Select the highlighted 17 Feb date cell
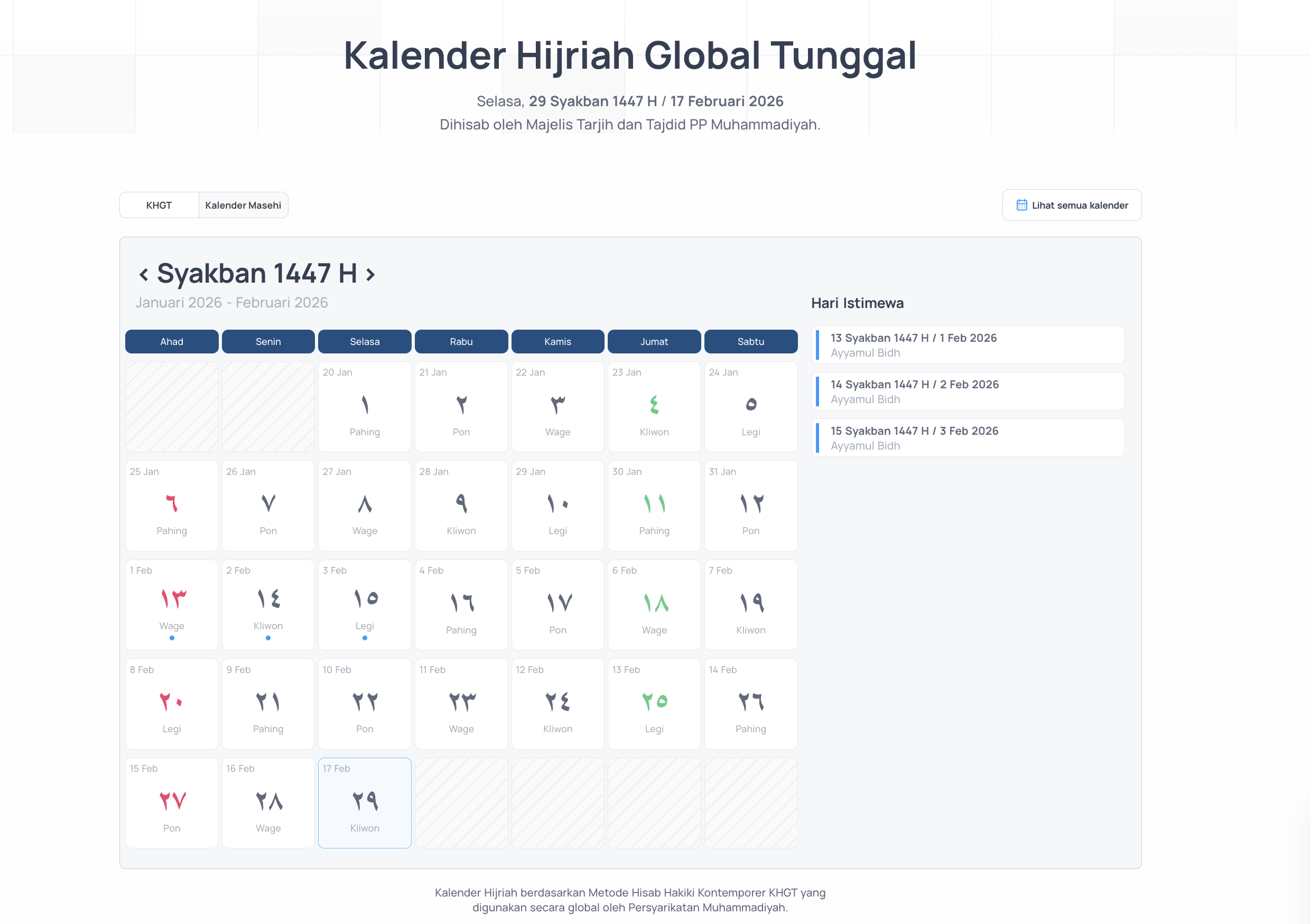The width and height of the screenshot is (1310, 924). (x=365, y=802)
